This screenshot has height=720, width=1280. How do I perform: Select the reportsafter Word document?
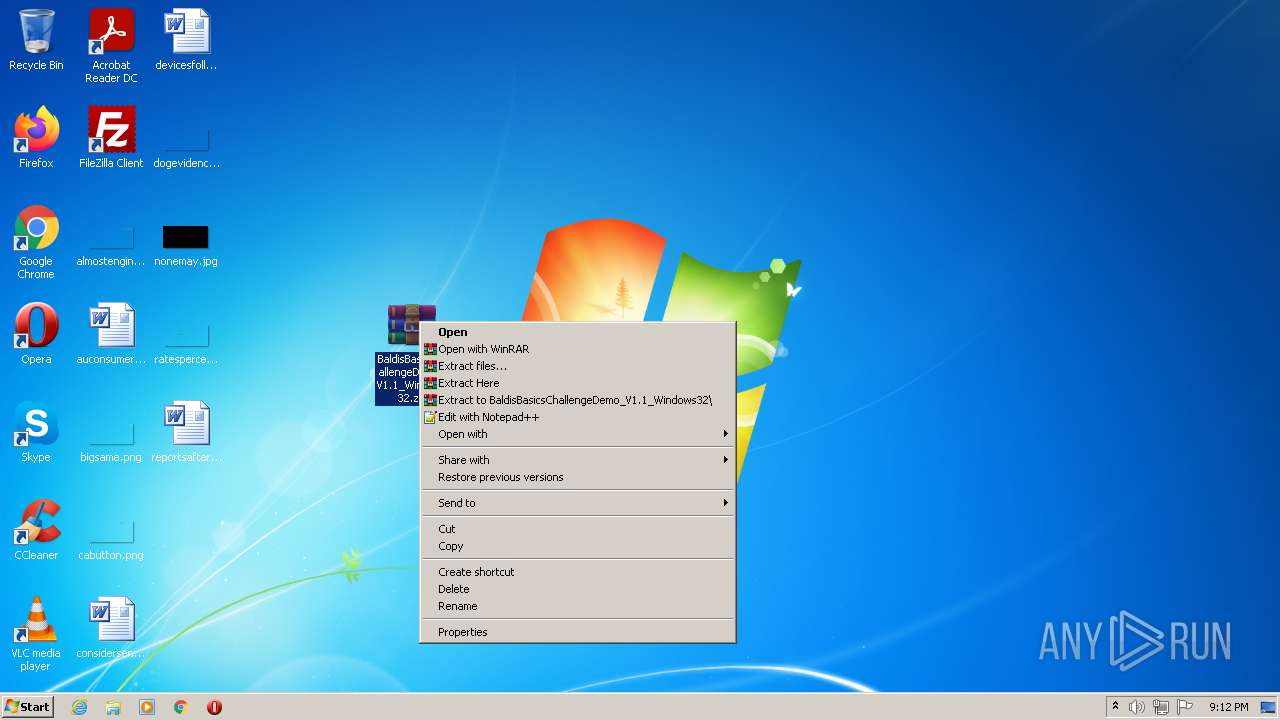pos(186,432)
